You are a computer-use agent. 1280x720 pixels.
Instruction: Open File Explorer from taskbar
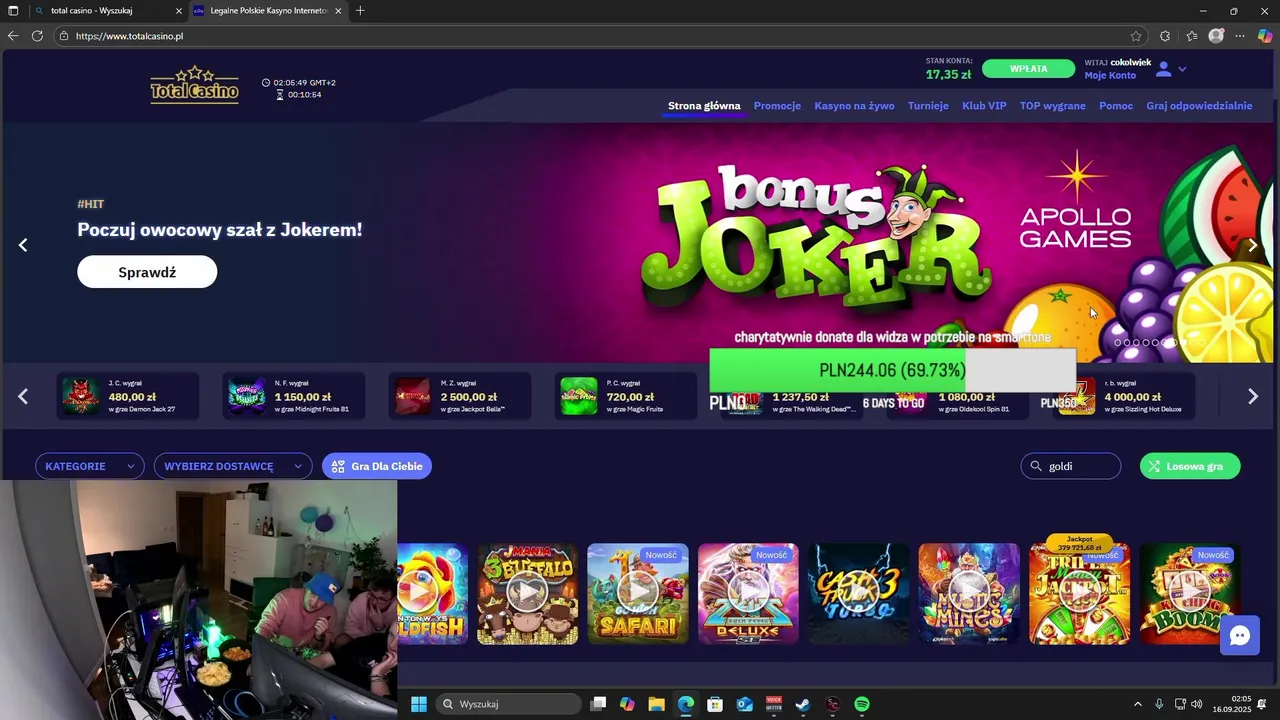click(656, 704)
